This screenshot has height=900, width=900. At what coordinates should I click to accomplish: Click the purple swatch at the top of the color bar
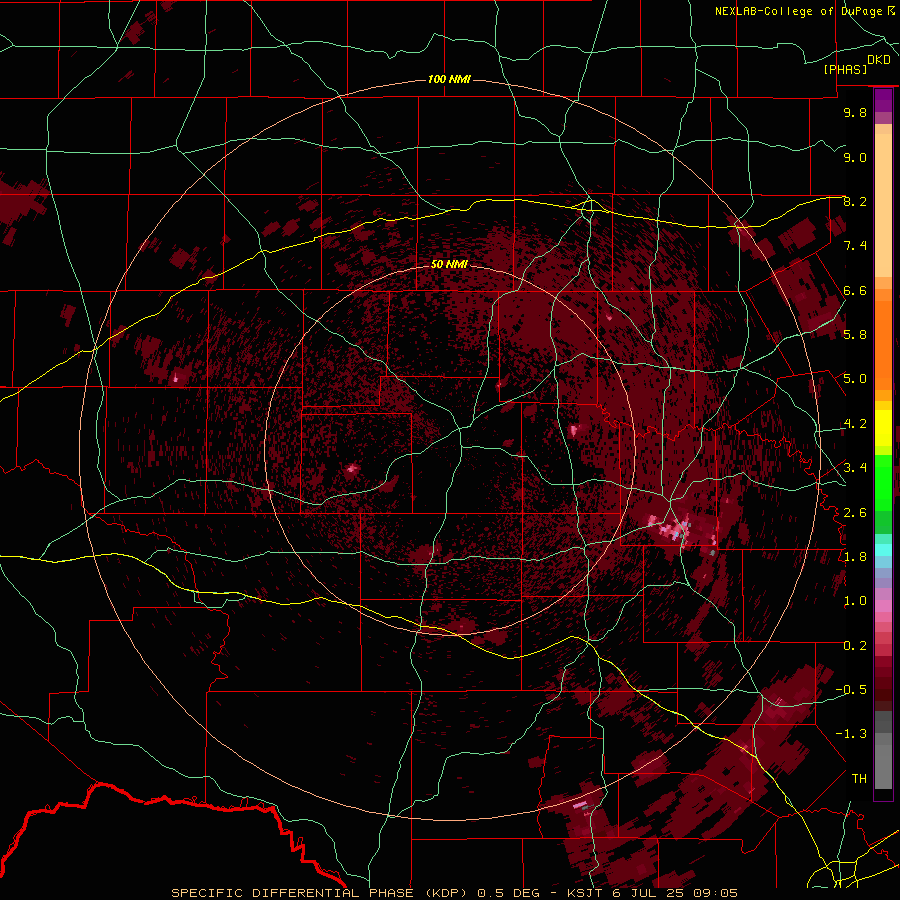(883, 100)
